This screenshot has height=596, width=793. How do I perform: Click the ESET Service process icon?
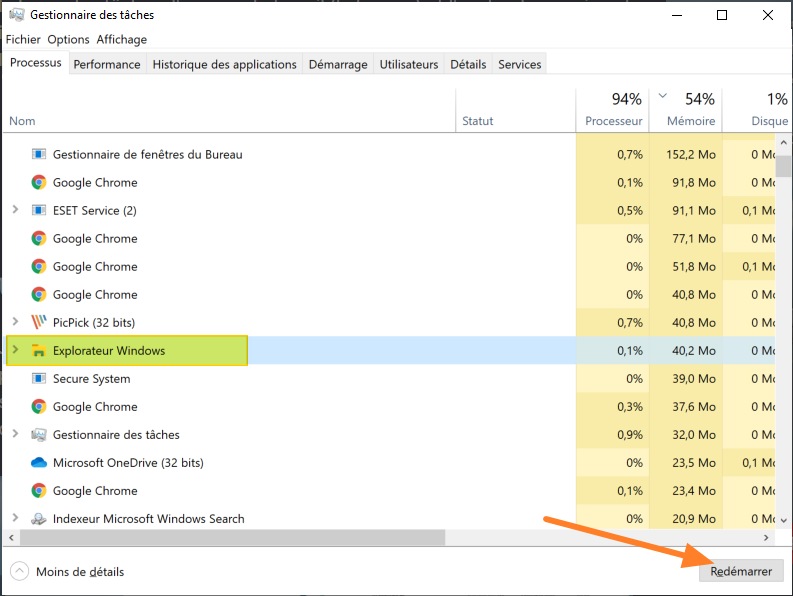click(39, 210)
